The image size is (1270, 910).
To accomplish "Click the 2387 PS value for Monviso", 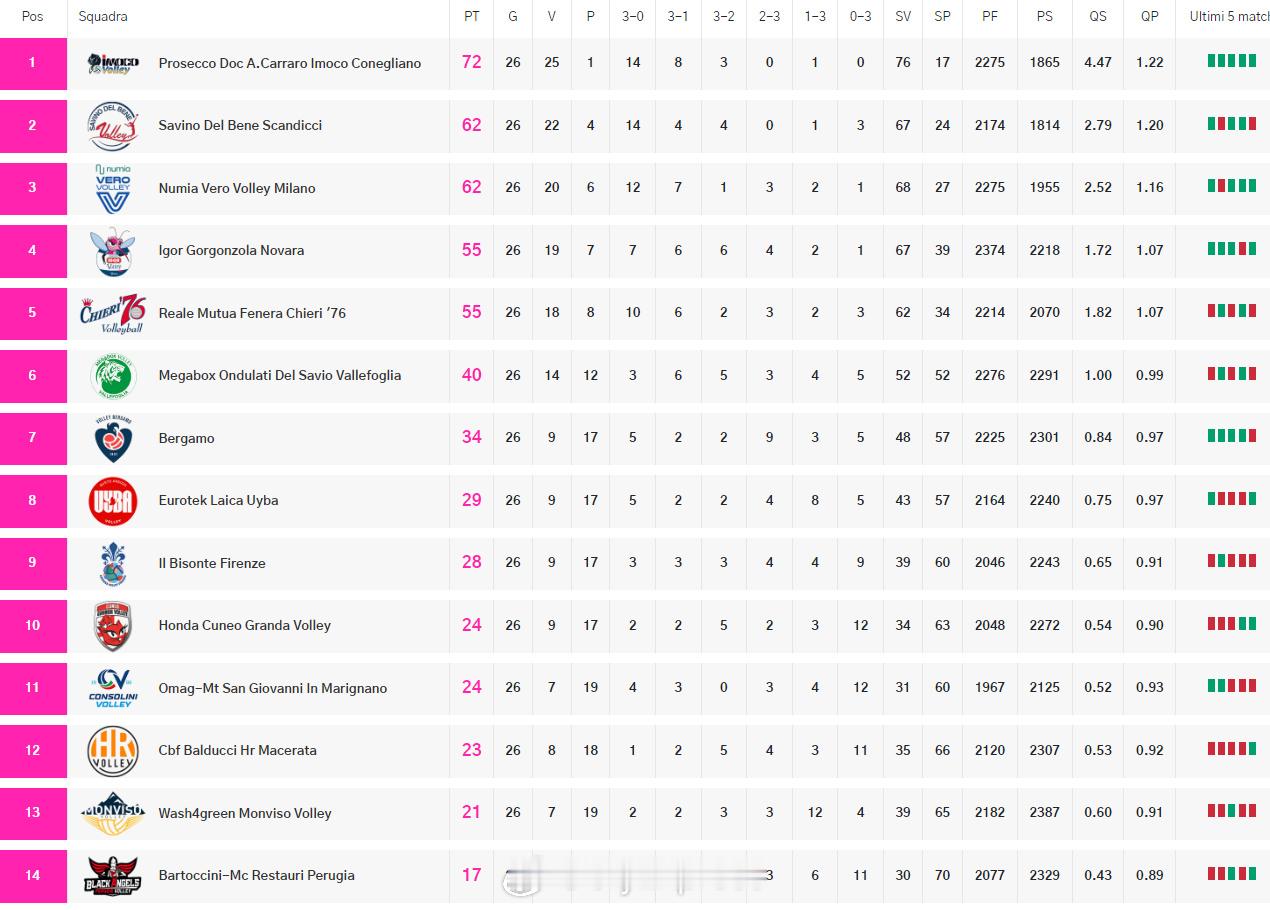I will click(x=1045, y=813).
